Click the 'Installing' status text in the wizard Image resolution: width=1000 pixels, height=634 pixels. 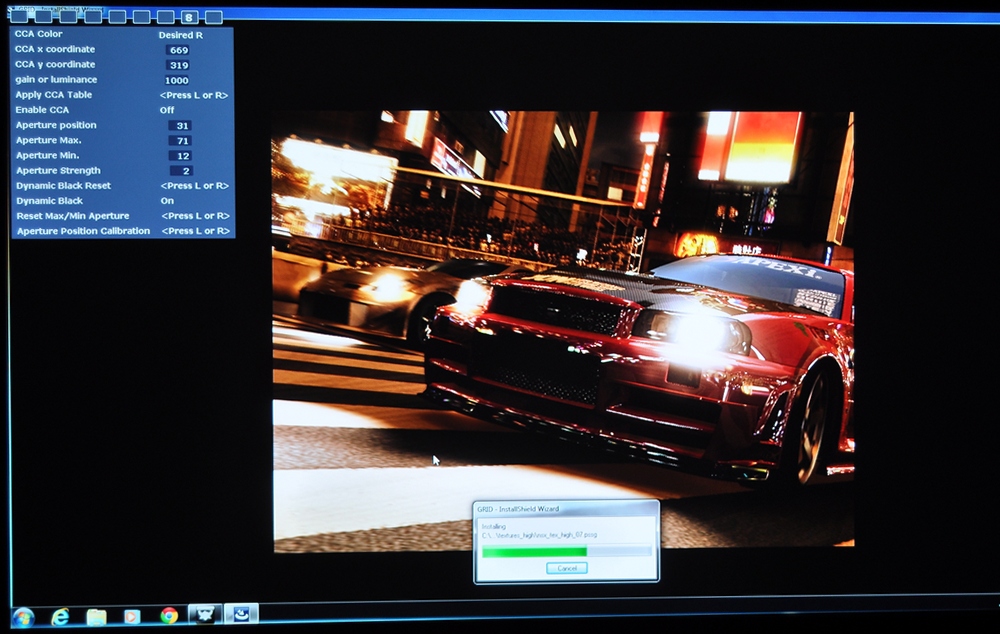coord(494,527)
